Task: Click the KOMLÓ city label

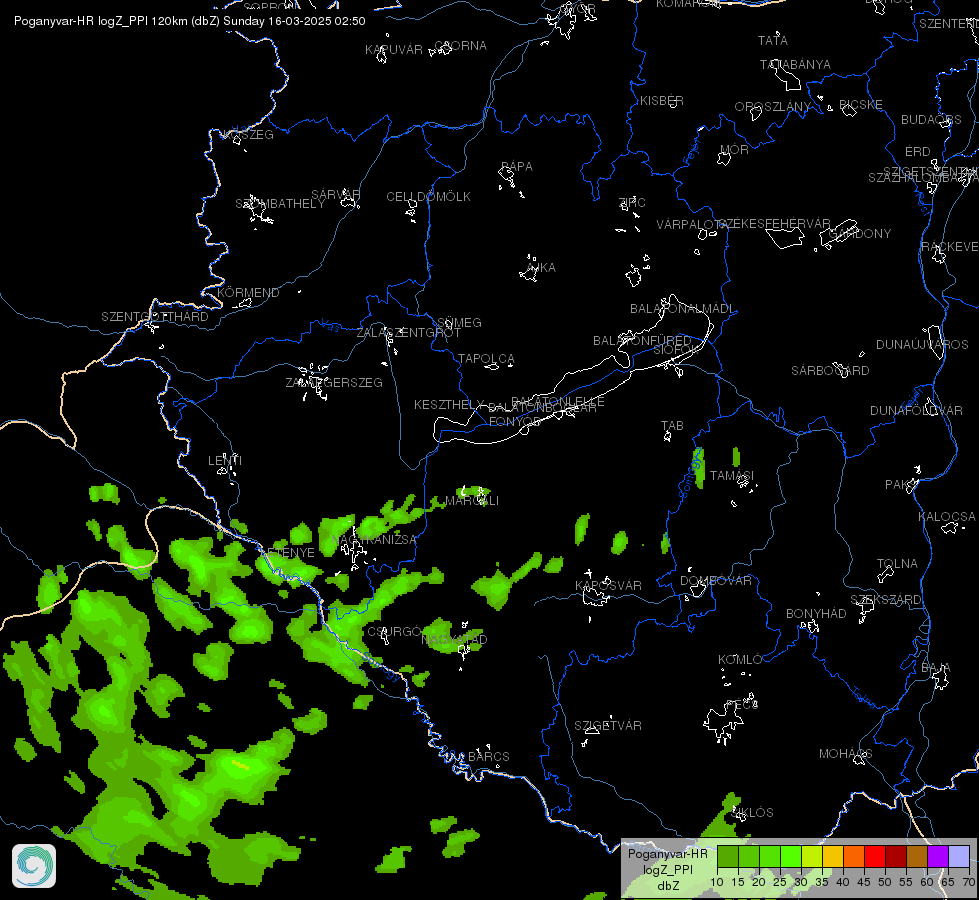Action: (x=740, y=660)
